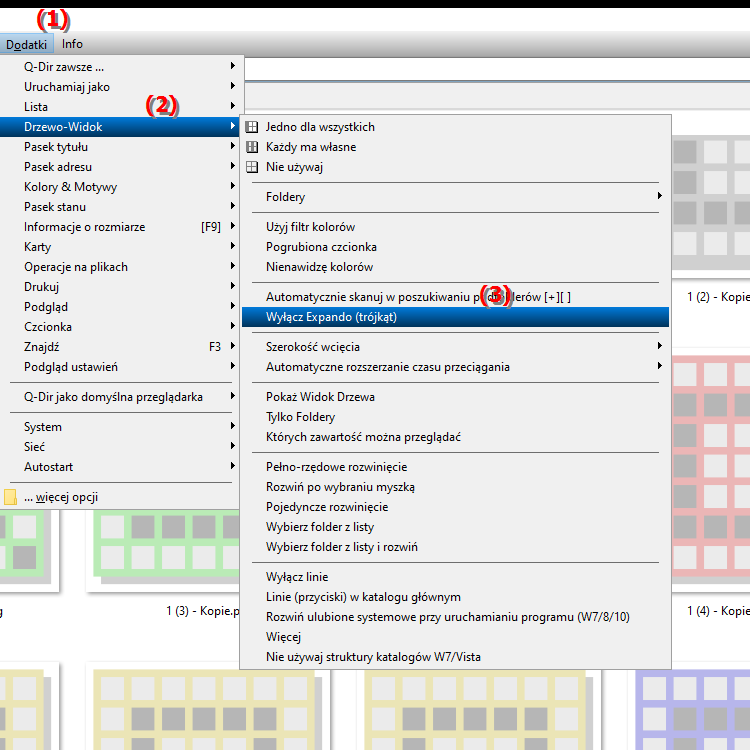
Task: Select Których zawartość można przeglądać
Action: click(x=455, y=437)
